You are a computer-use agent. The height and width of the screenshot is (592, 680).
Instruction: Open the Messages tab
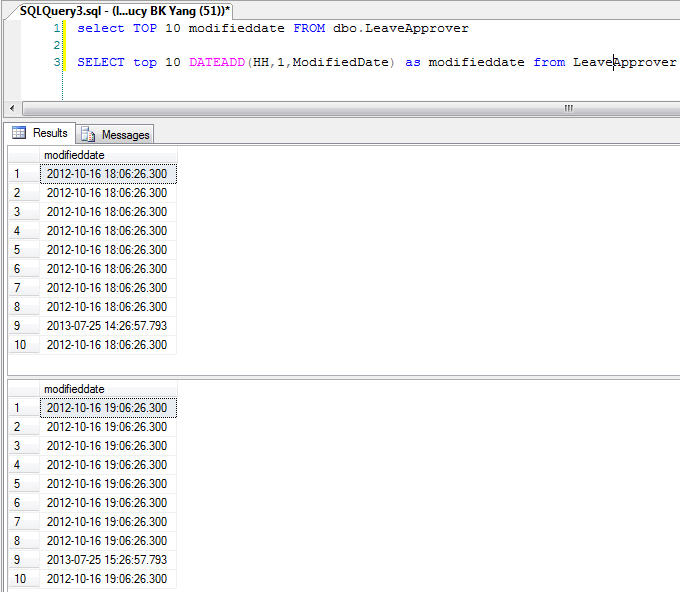point(115,134)
